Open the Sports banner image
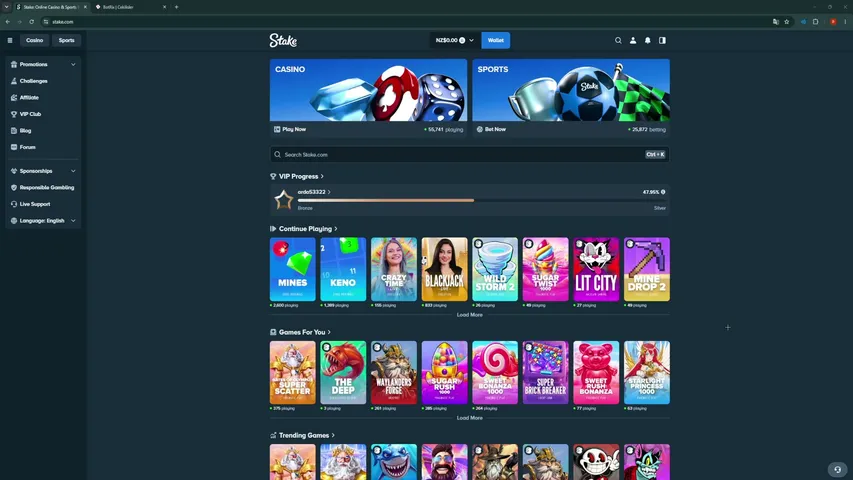The width and height of the screenshot is (853, 480). [x=571, y=90]
